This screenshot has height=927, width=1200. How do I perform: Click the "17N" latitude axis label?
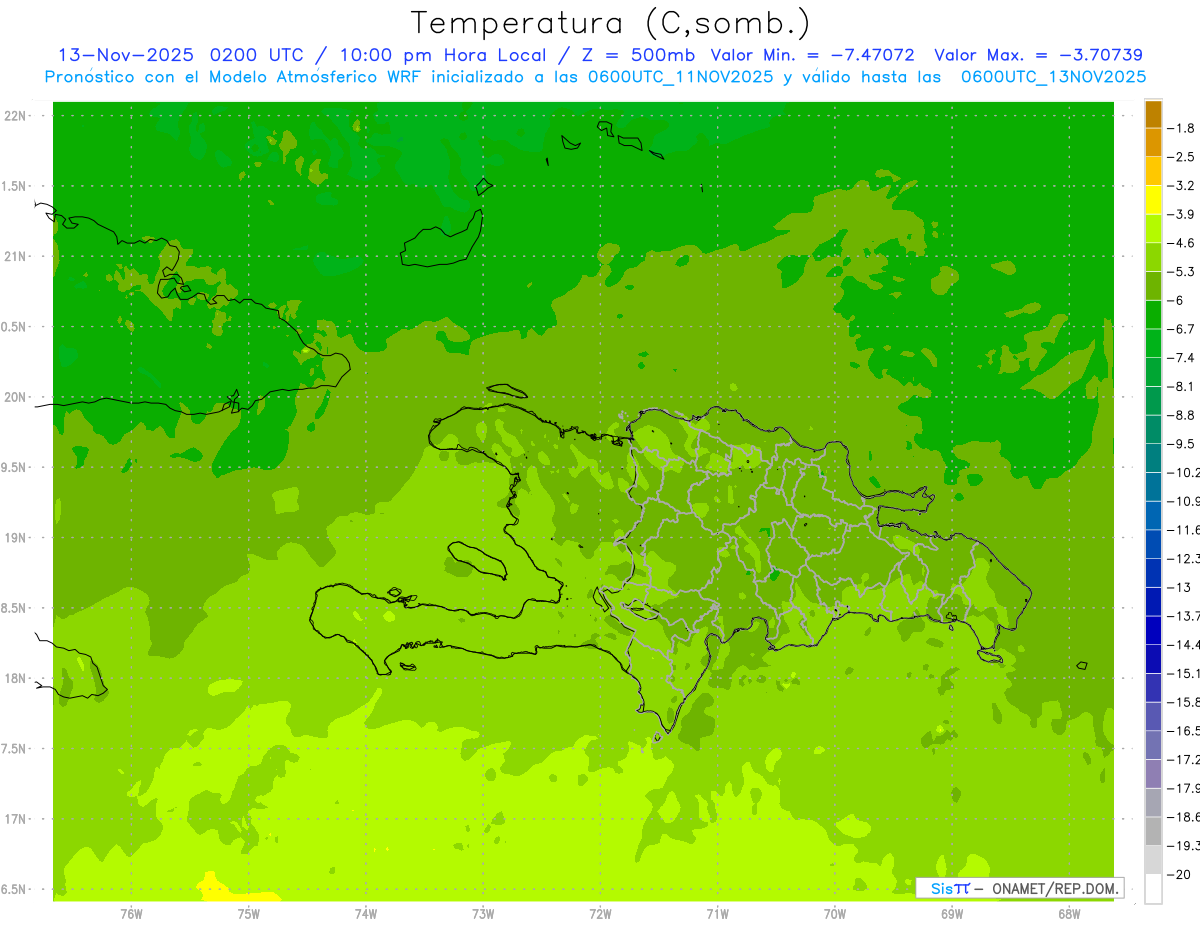(x=15, y=819)
